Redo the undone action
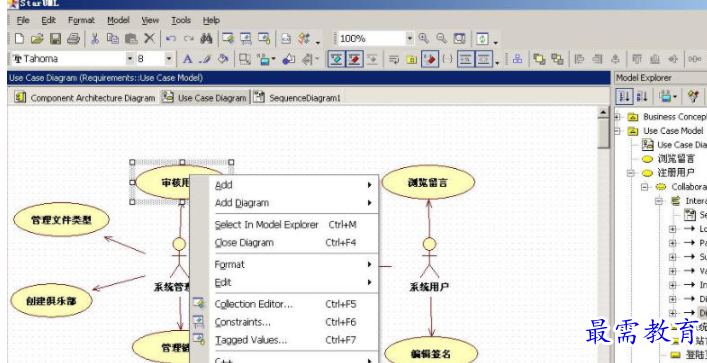This screenshot has height=363, width=707. pyautogui.click(x=188, y=39)
